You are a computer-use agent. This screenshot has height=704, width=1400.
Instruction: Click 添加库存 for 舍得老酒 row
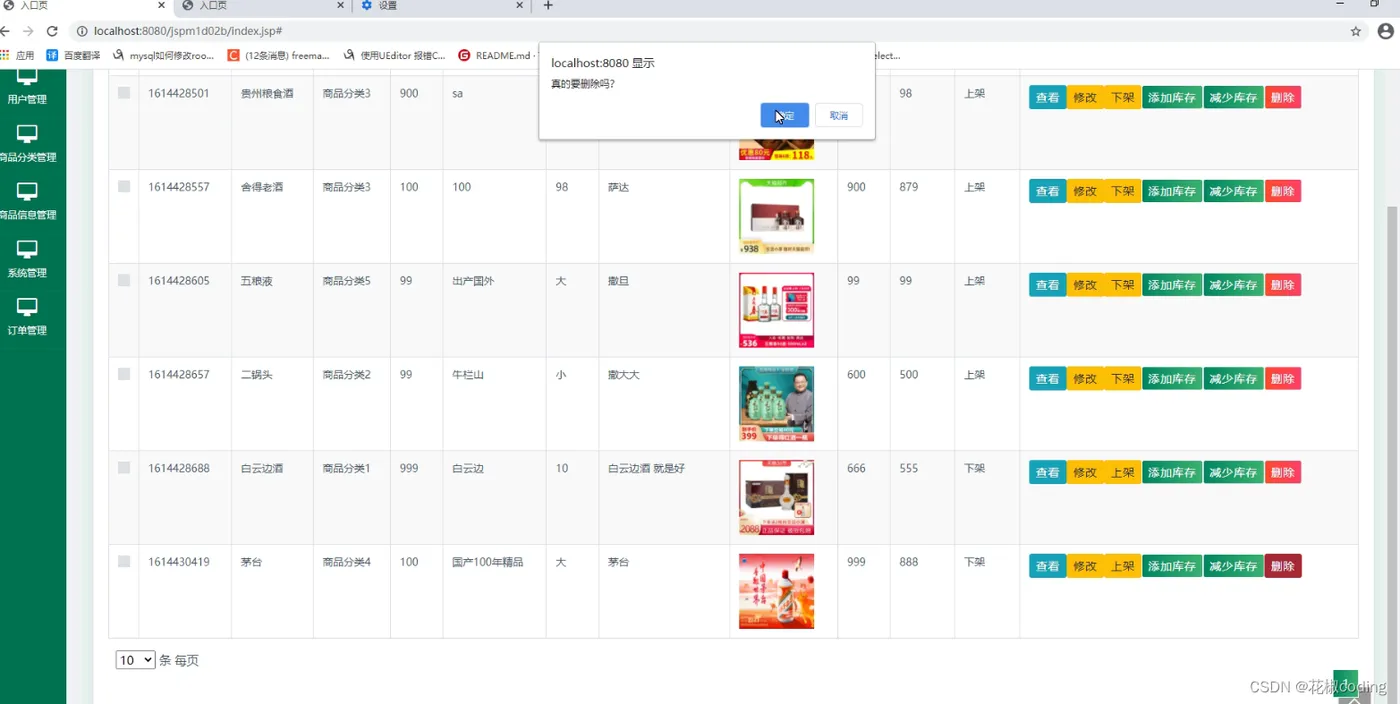pos(1172,191)
